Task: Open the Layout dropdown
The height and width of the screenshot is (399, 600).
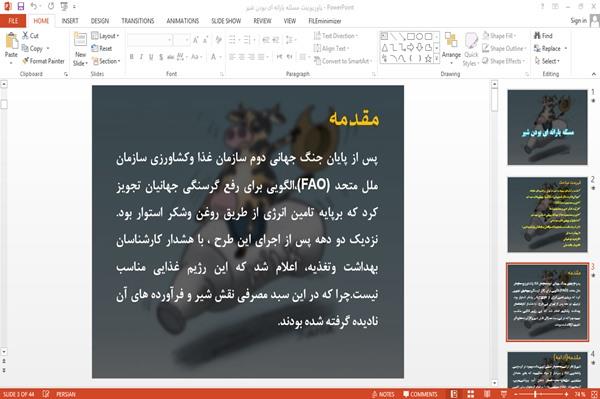Action: click(x=105, y=36)
